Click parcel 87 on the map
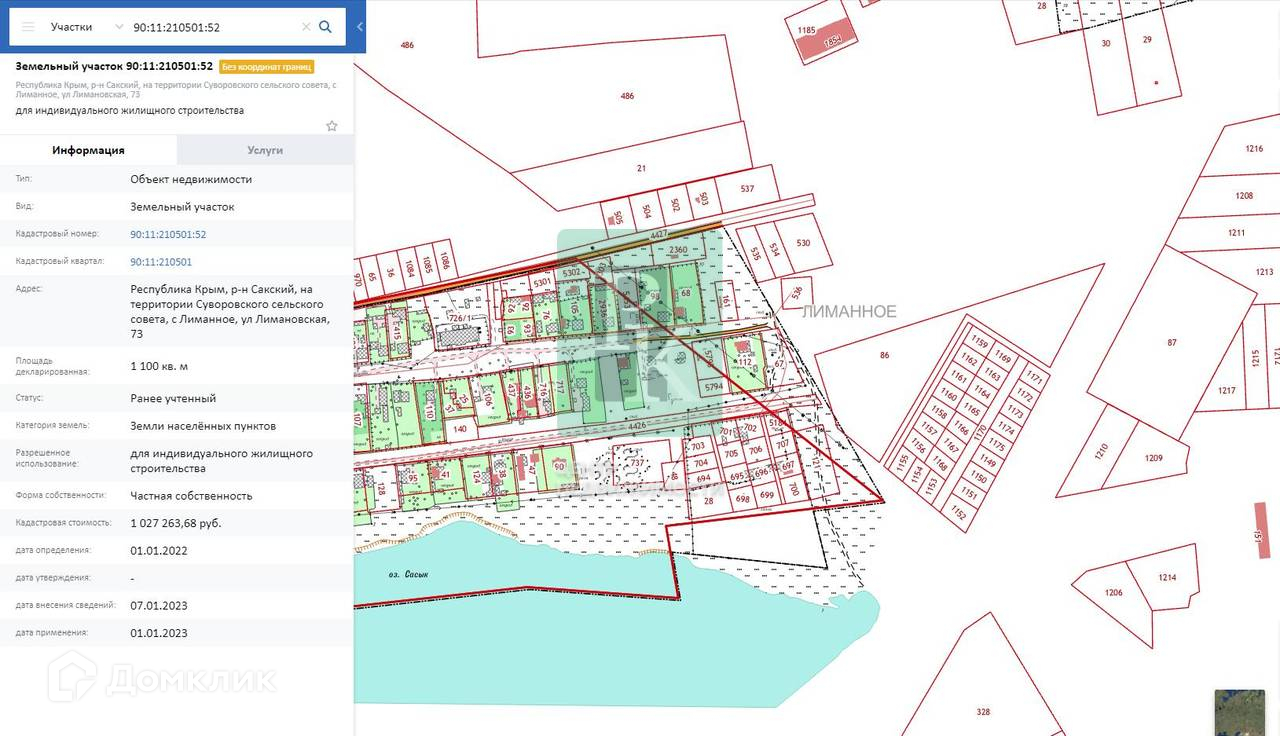Screen dimensions: 1280x736 1172,343
